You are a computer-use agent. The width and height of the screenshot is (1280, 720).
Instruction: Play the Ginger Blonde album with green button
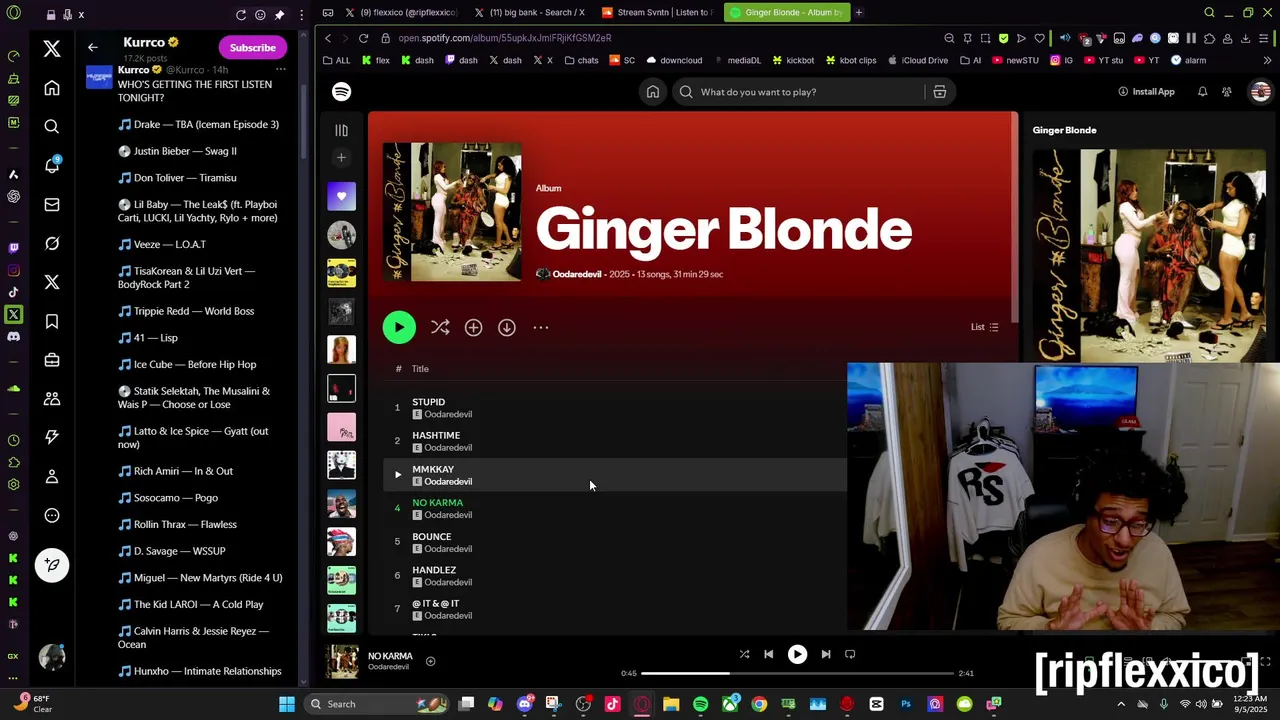399,327
